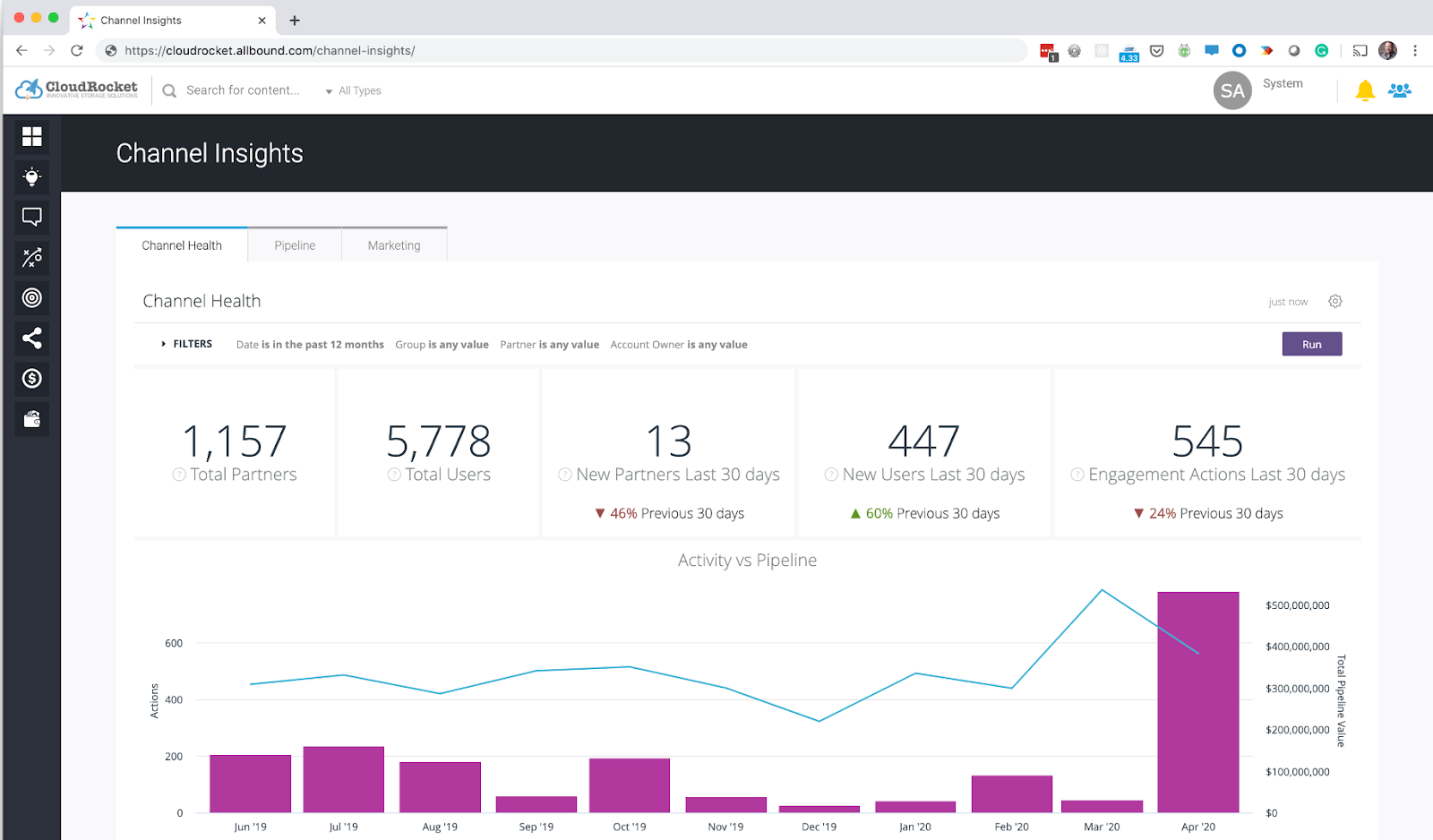Open the dashboard grid icon in sidebar
This screenshot has height=840, width=1433.
pyautogui.click(x=32, y=136)
